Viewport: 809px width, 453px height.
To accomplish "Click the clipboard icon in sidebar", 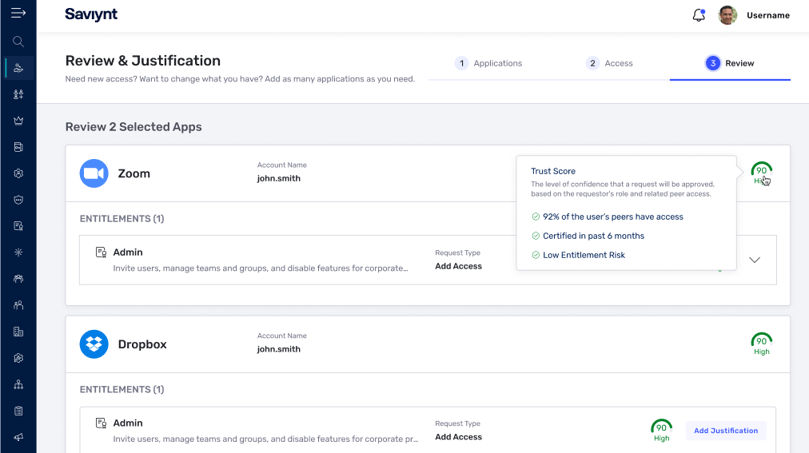I will coord(18,411).
